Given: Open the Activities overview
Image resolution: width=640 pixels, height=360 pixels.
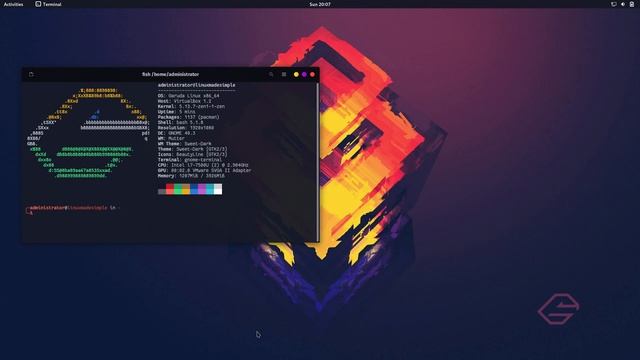Looking at the screenshot, I should pyautogui.click(x=13, y=4).
